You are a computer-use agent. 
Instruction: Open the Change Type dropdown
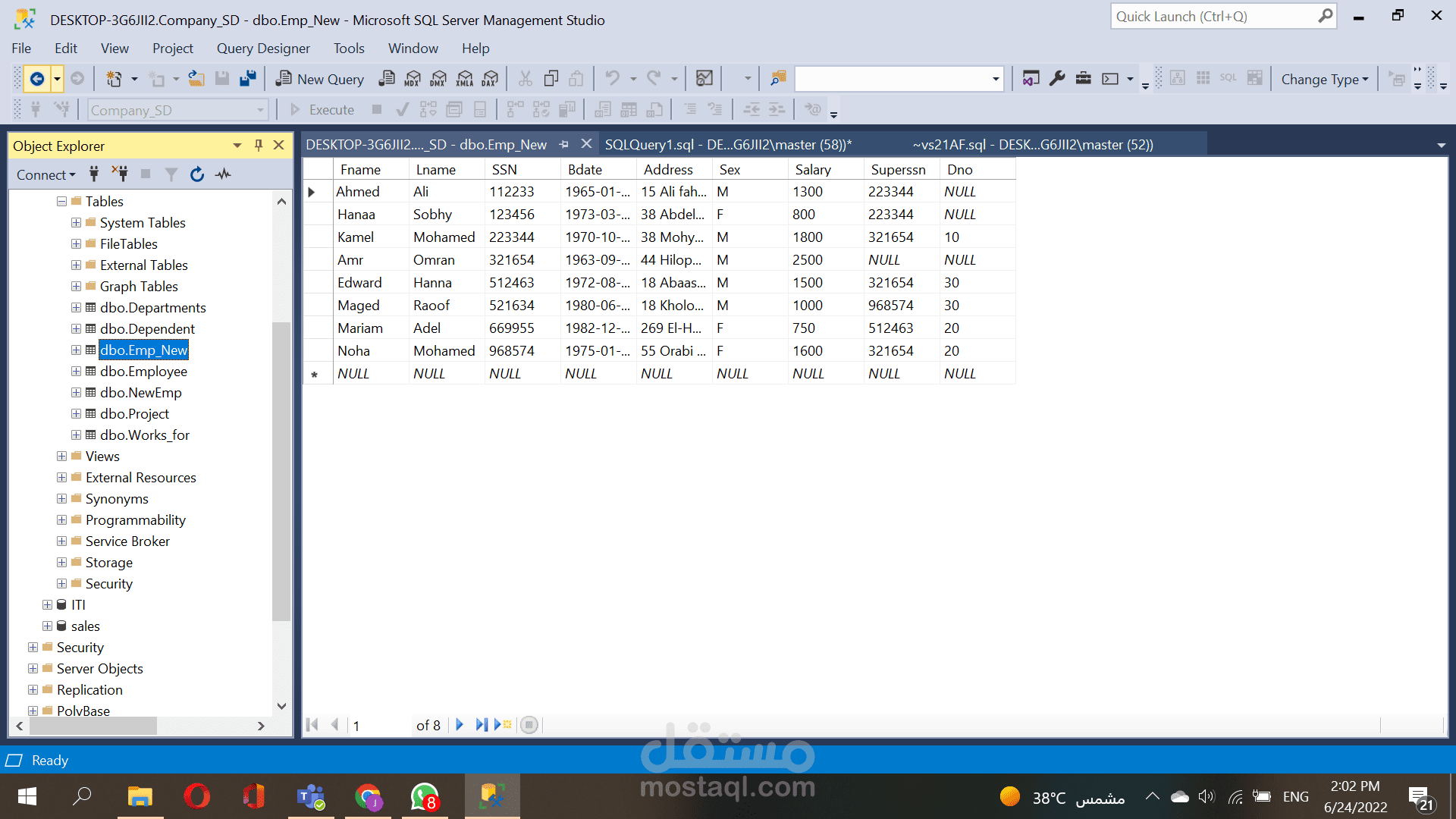pyautogui.click(x=1324, y=79)
